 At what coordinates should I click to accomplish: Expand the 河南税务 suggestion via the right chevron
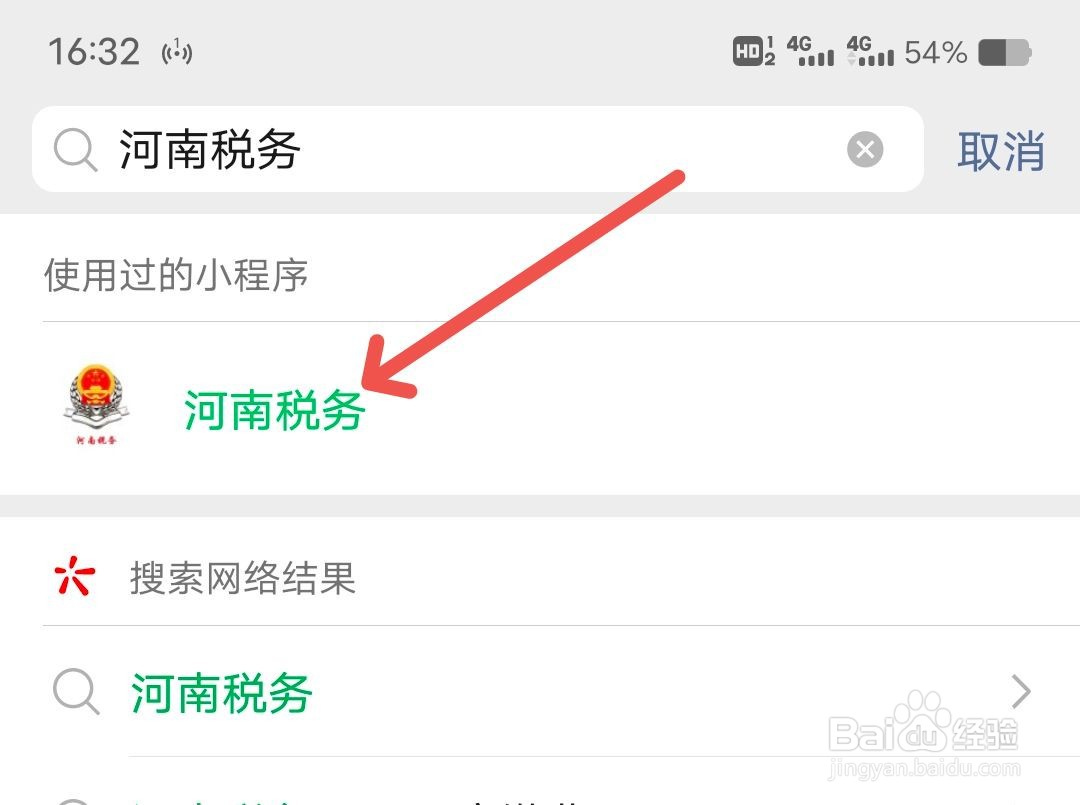pos(1021,691)
